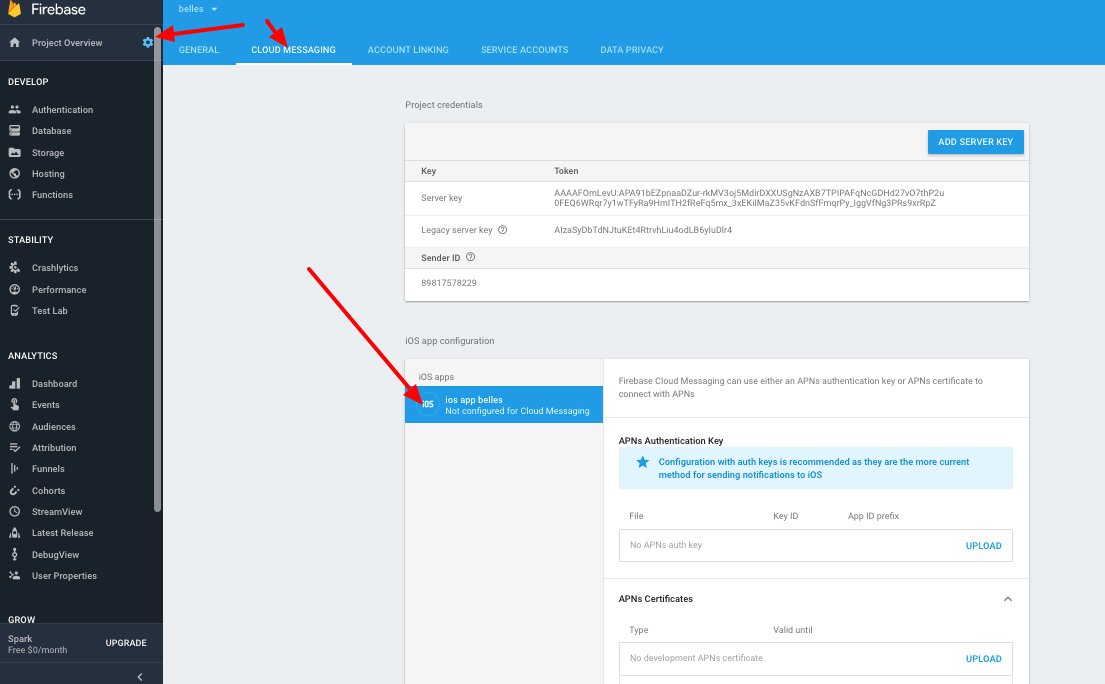
Task: Click the Test Lab checklist icon
Action: coord(14,311)
